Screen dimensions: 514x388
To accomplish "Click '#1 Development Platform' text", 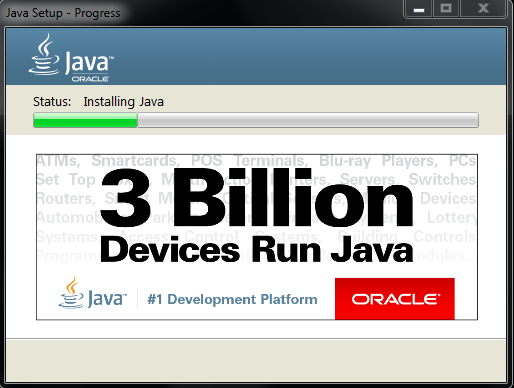I will [x=232, y=299].
